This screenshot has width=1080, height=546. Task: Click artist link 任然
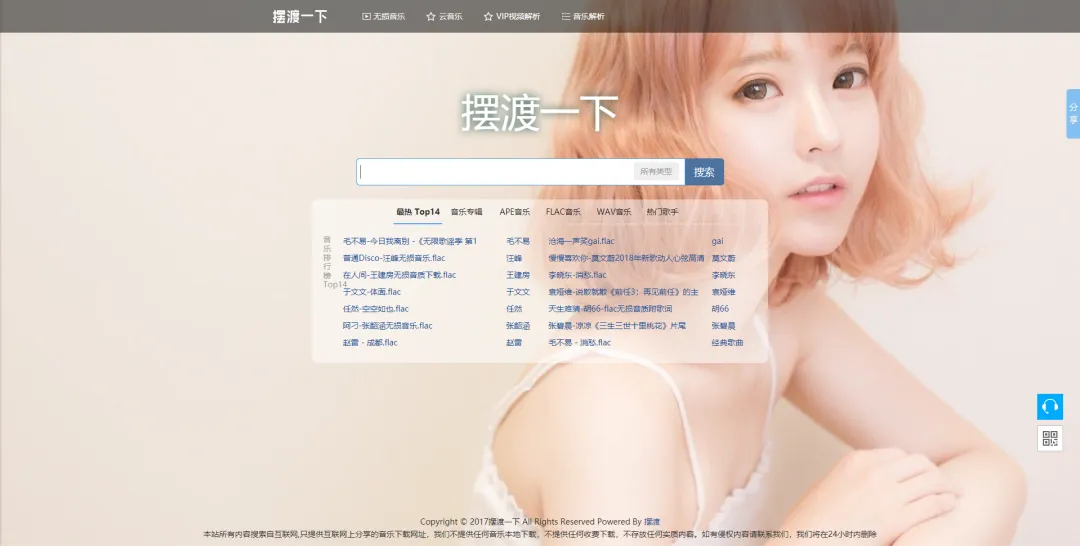pyautogui.click(x=514, y=308)
